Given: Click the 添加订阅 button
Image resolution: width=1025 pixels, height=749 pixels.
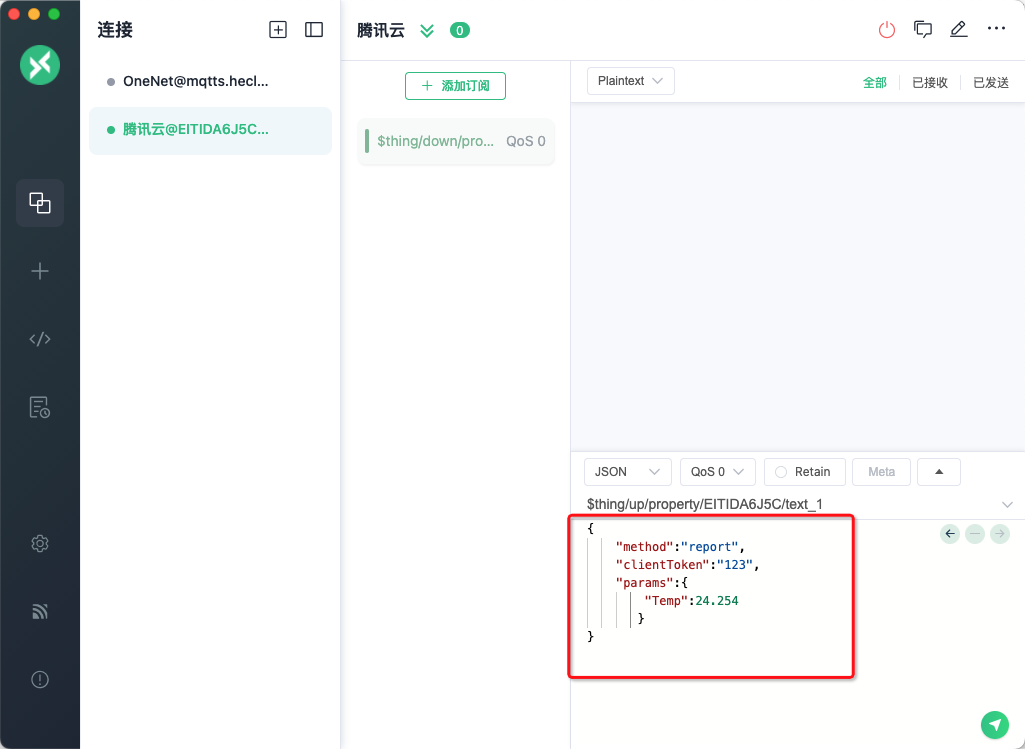Looking at the screenshot, I should click(455, 86).
